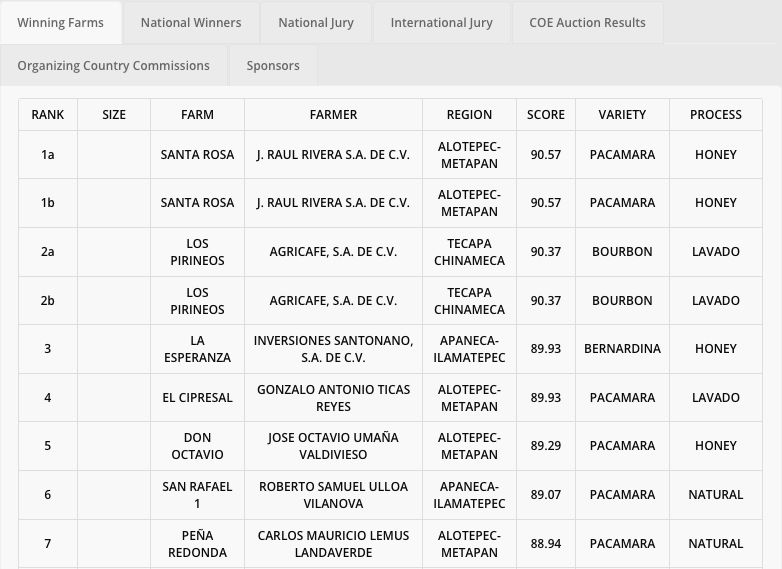Switch to the National Winners tab
Screen dimensions: 782x569
(x=191, y=23)
